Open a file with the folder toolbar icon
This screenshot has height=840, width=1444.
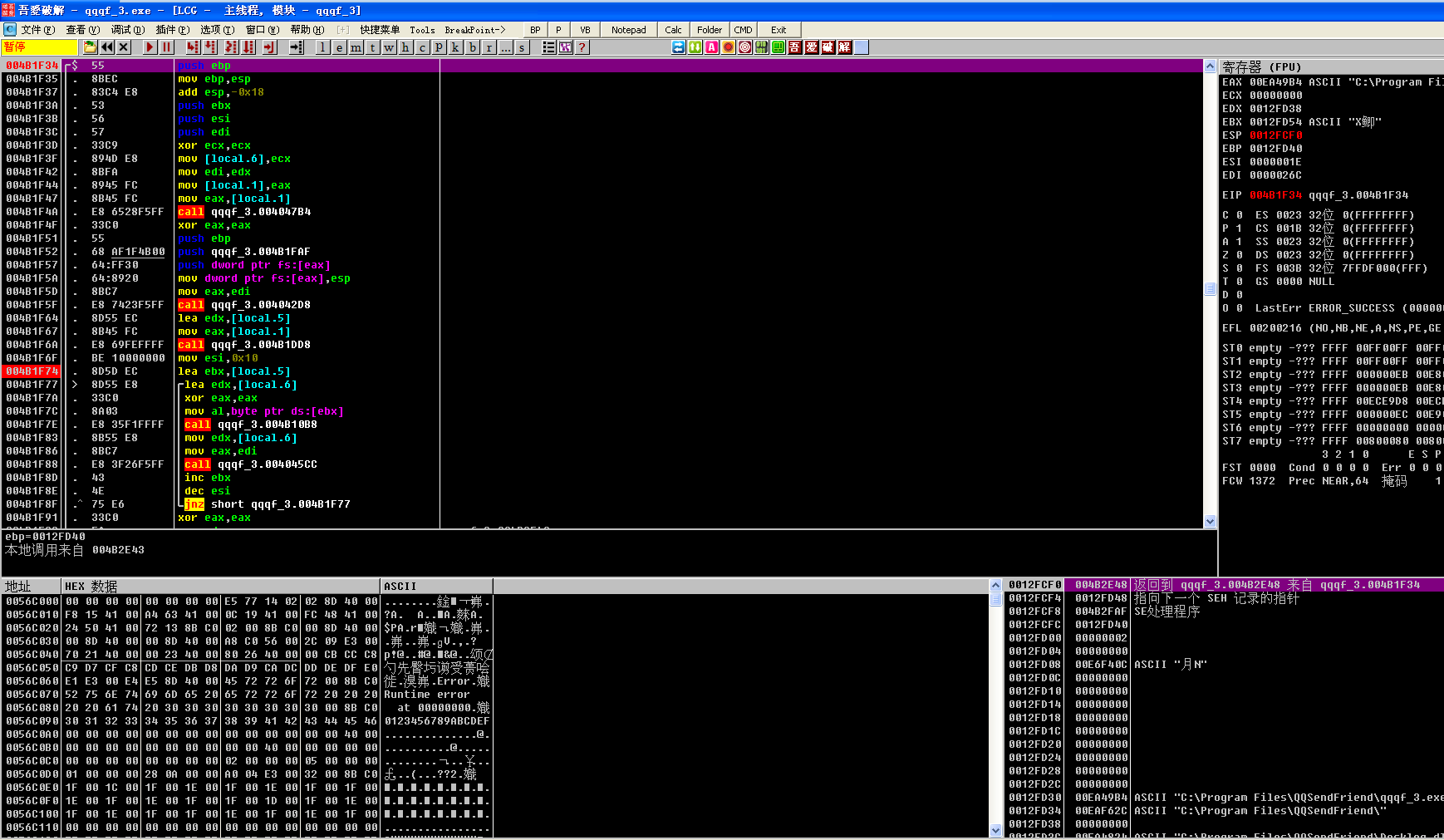tap(90, 47)
